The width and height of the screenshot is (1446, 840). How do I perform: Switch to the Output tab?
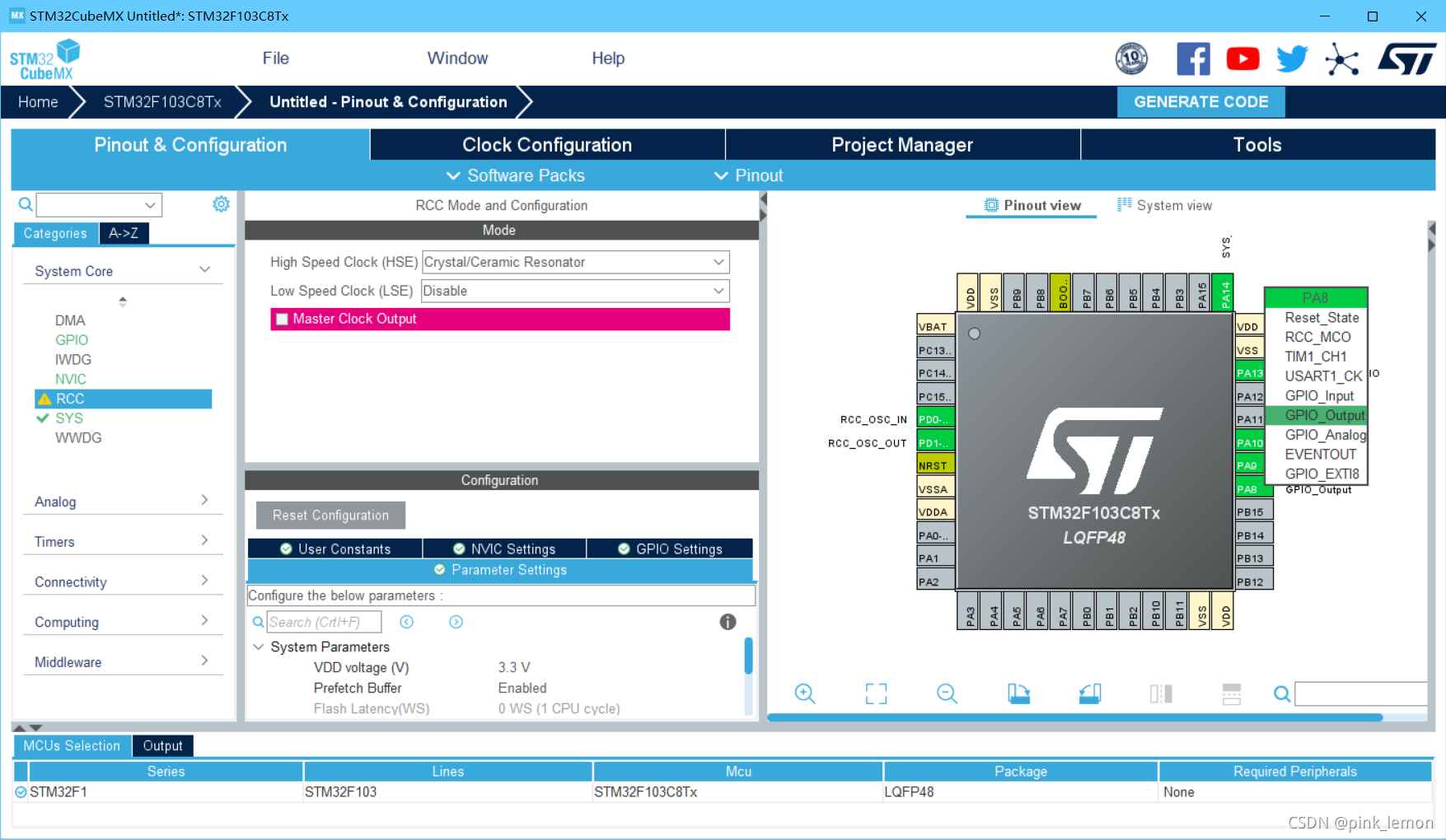pos(162,745)
